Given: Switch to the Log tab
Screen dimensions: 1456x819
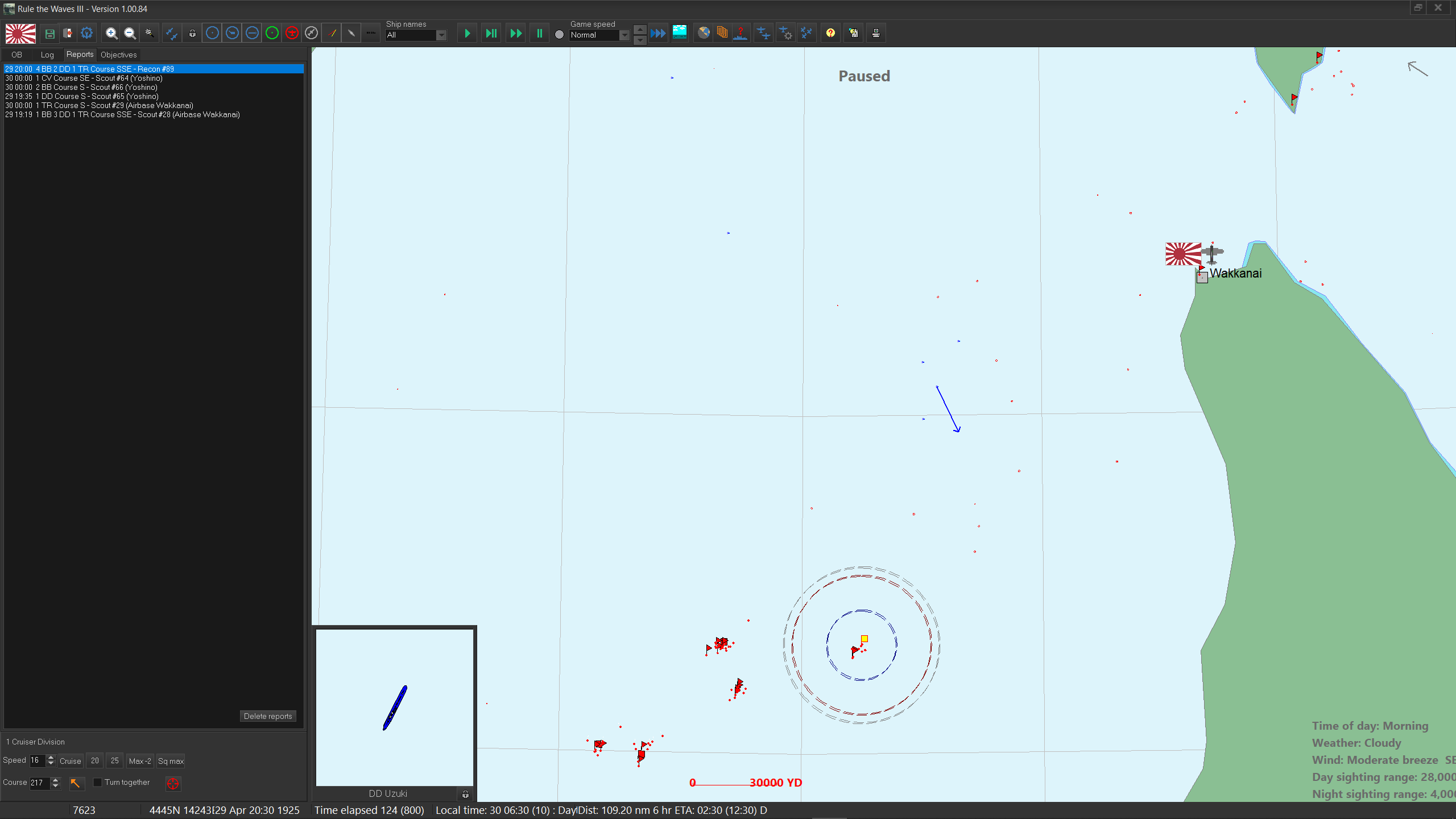Looking at the screenshot, I should (x=47, y=55).
